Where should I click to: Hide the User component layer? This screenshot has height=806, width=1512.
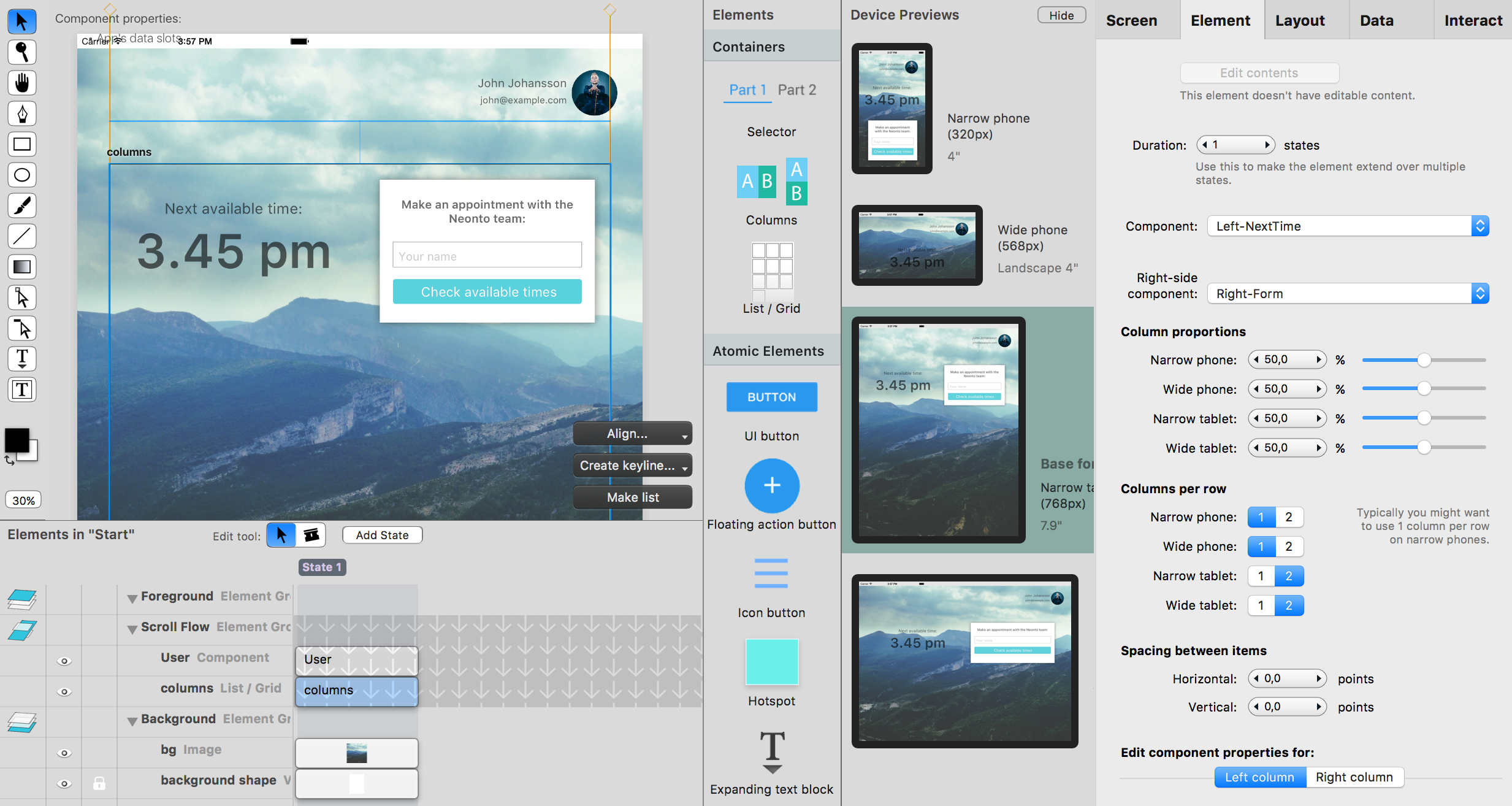64,661
